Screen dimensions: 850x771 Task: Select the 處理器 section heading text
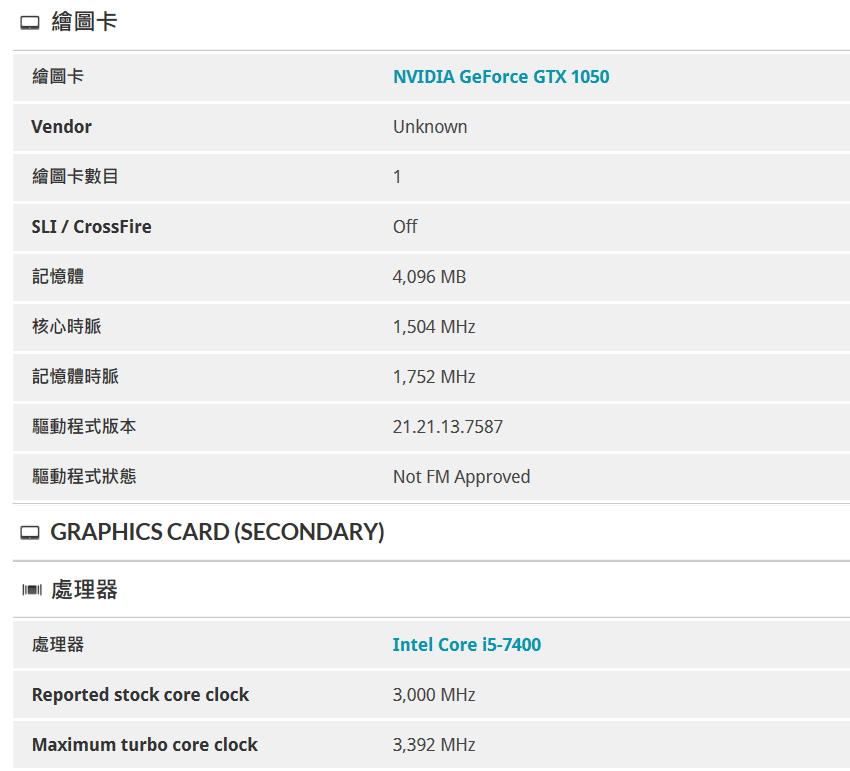[85, 590]
